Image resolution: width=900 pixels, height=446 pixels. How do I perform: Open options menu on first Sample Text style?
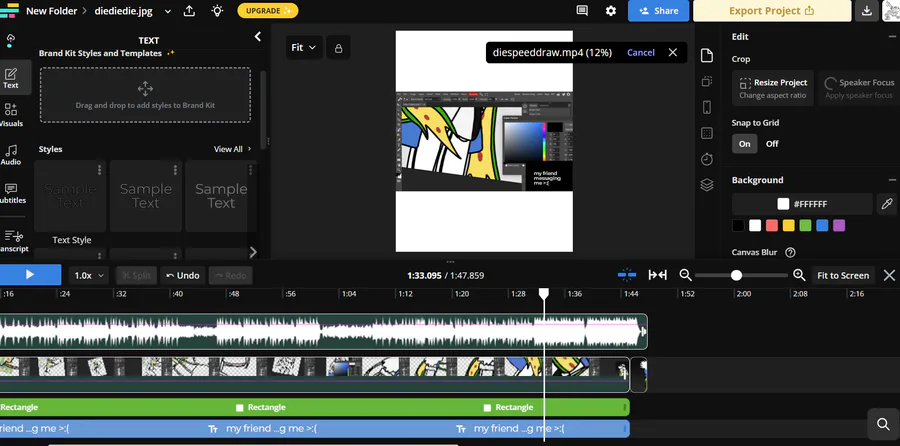[99, 170]
